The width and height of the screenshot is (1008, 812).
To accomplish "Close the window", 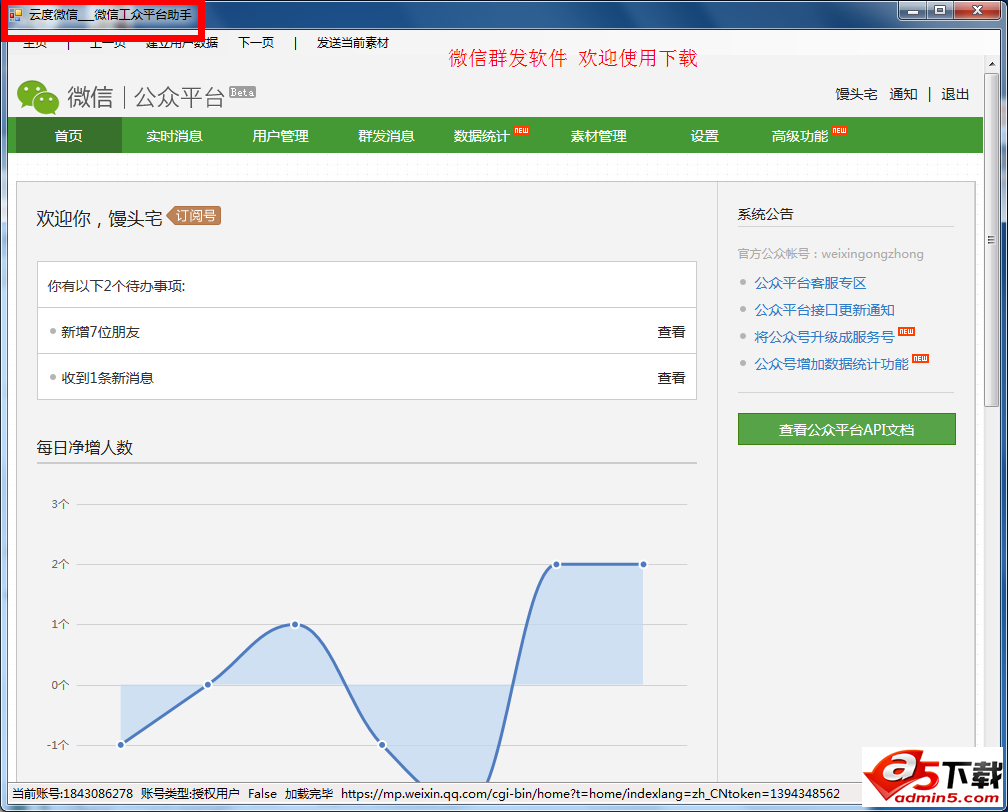I will tap(977, 10).
